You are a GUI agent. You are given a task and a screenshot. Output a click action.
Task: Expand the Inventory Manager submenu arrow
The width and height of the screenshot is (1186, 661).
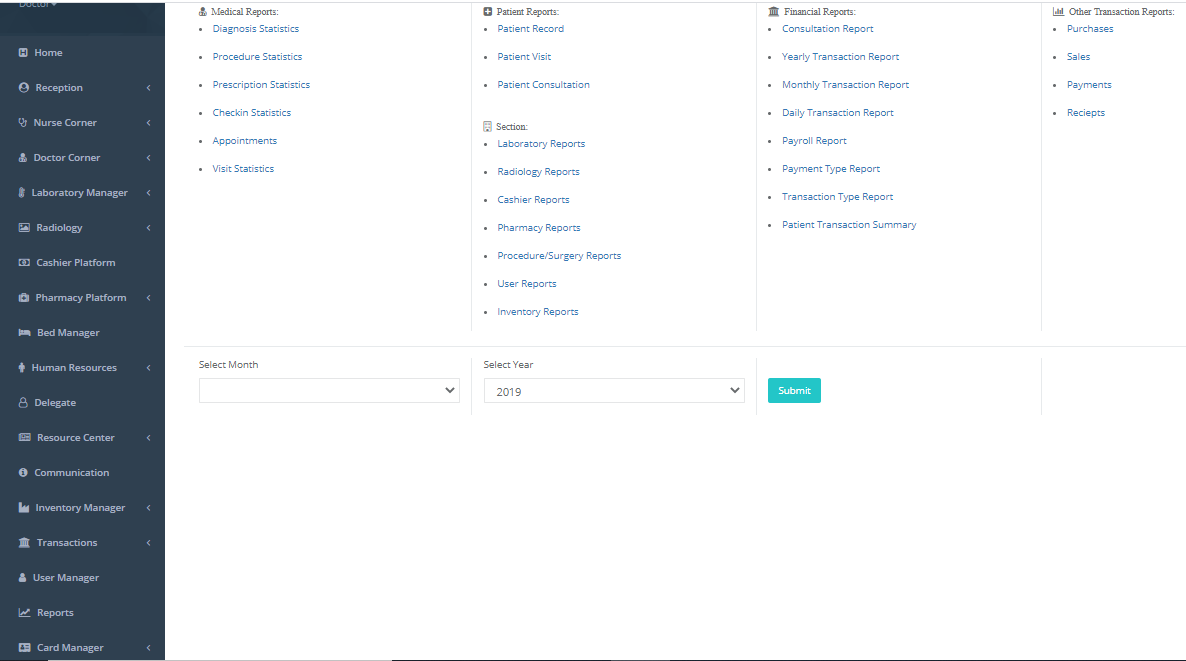click(x=148, y=508)
